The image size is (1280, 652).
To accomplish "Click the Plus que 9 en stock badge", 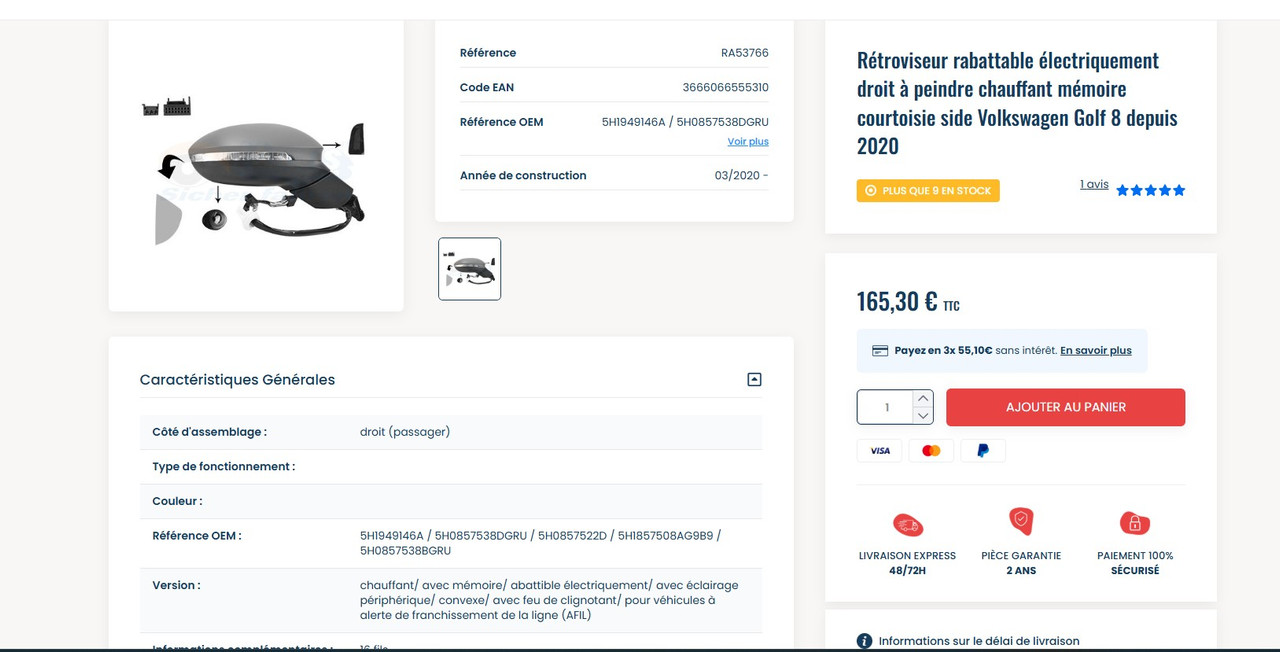I will coord(928,191).
